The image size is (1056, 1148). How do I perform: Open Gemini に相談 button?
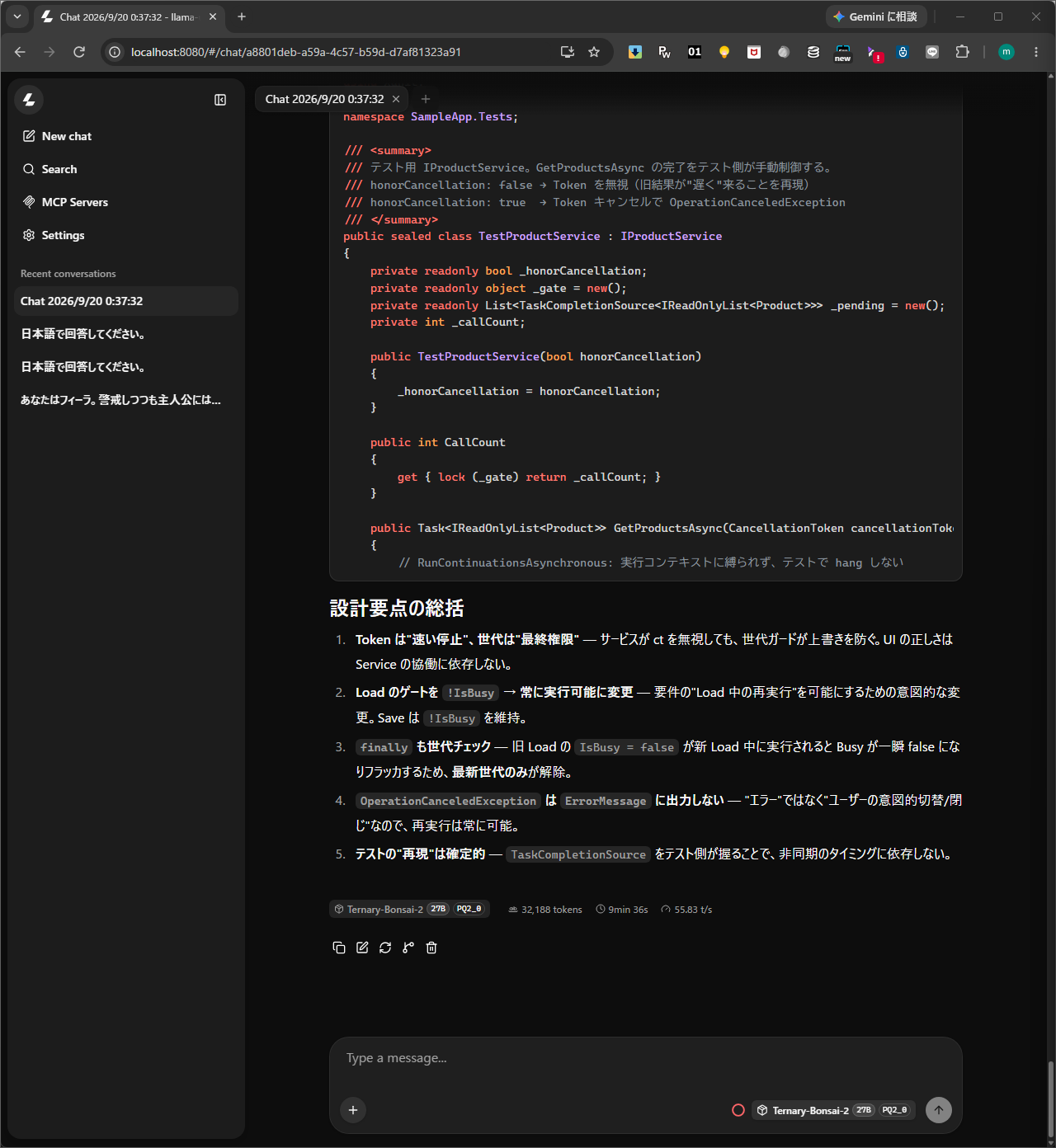tap(875, 16)
